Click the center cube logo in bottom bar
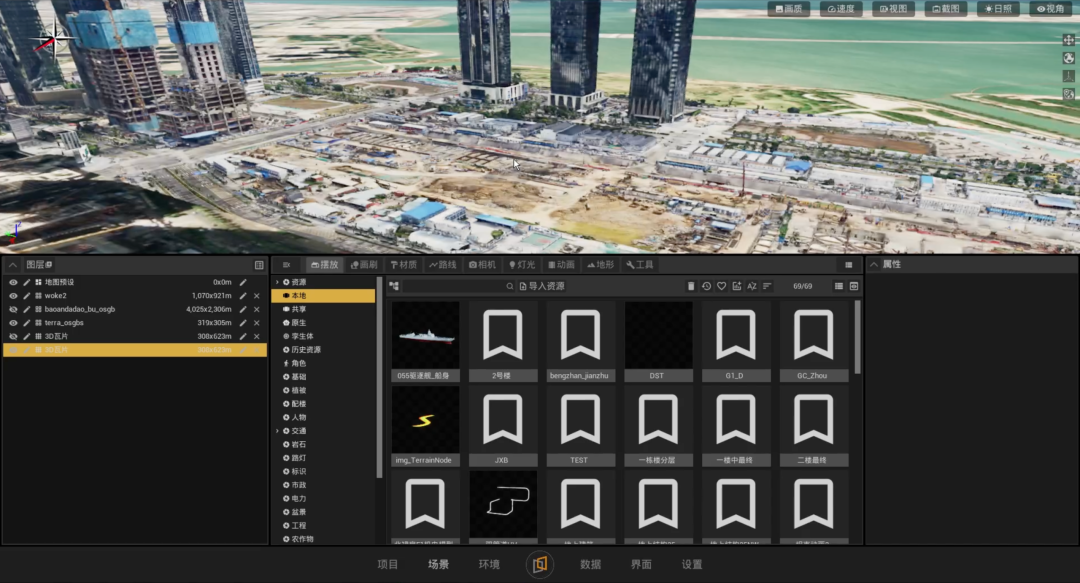This screenshot has width=1080, height=583. (x=540, y=564)
